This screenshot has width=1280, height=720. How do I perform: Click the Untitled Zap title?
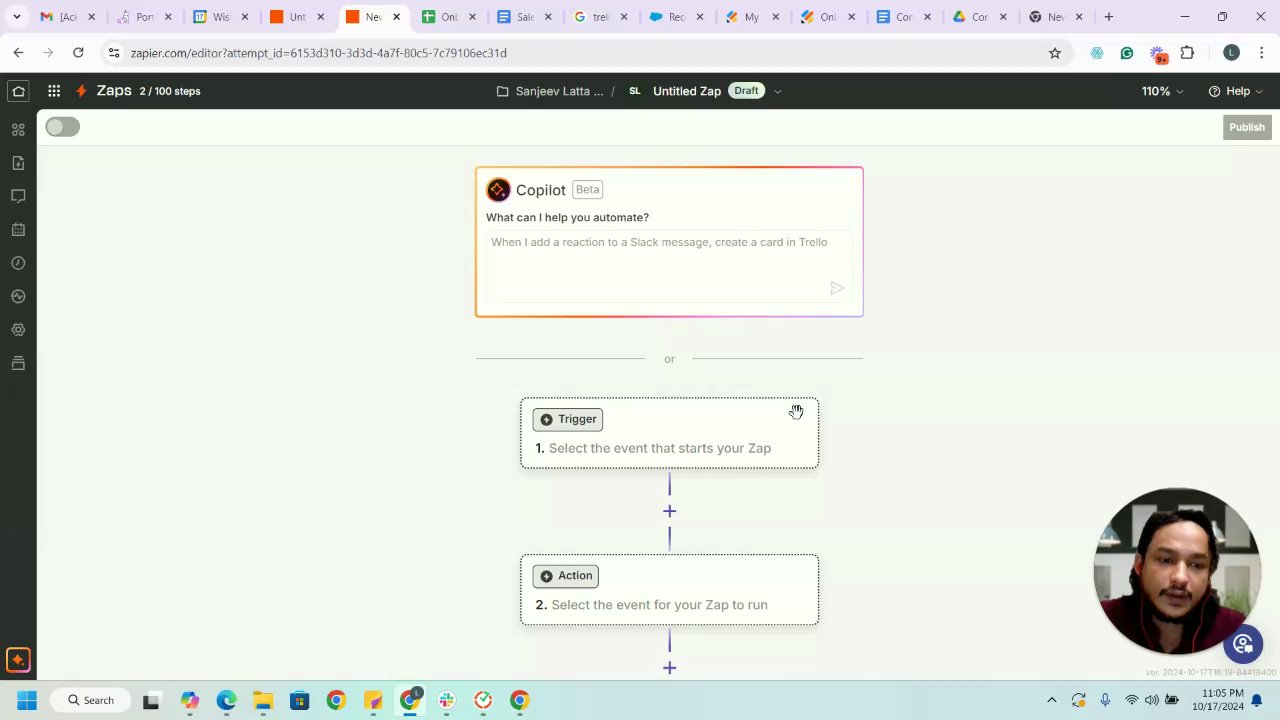(x=687, y=91)
